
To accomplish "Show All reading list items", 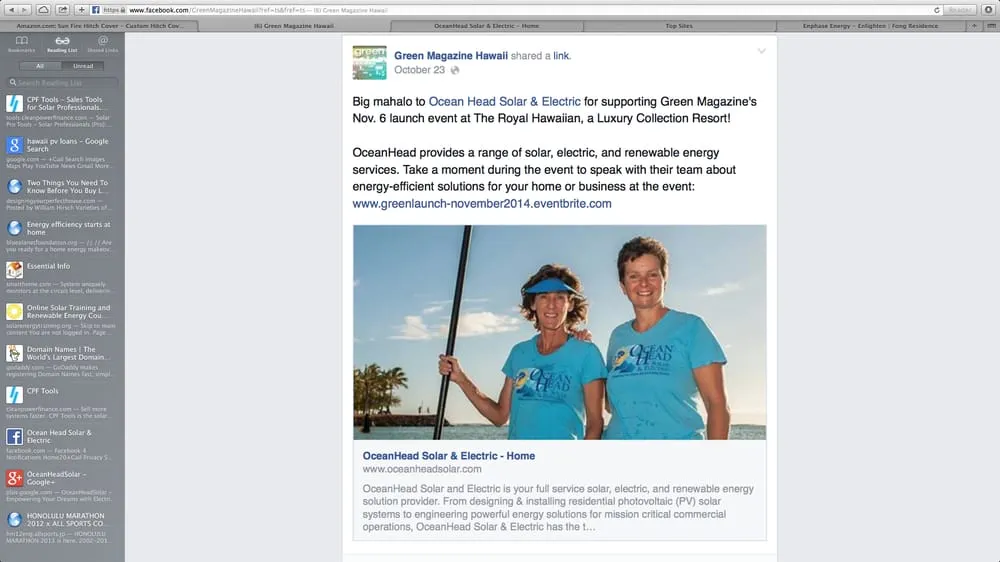I will click(x=40, y=66).
